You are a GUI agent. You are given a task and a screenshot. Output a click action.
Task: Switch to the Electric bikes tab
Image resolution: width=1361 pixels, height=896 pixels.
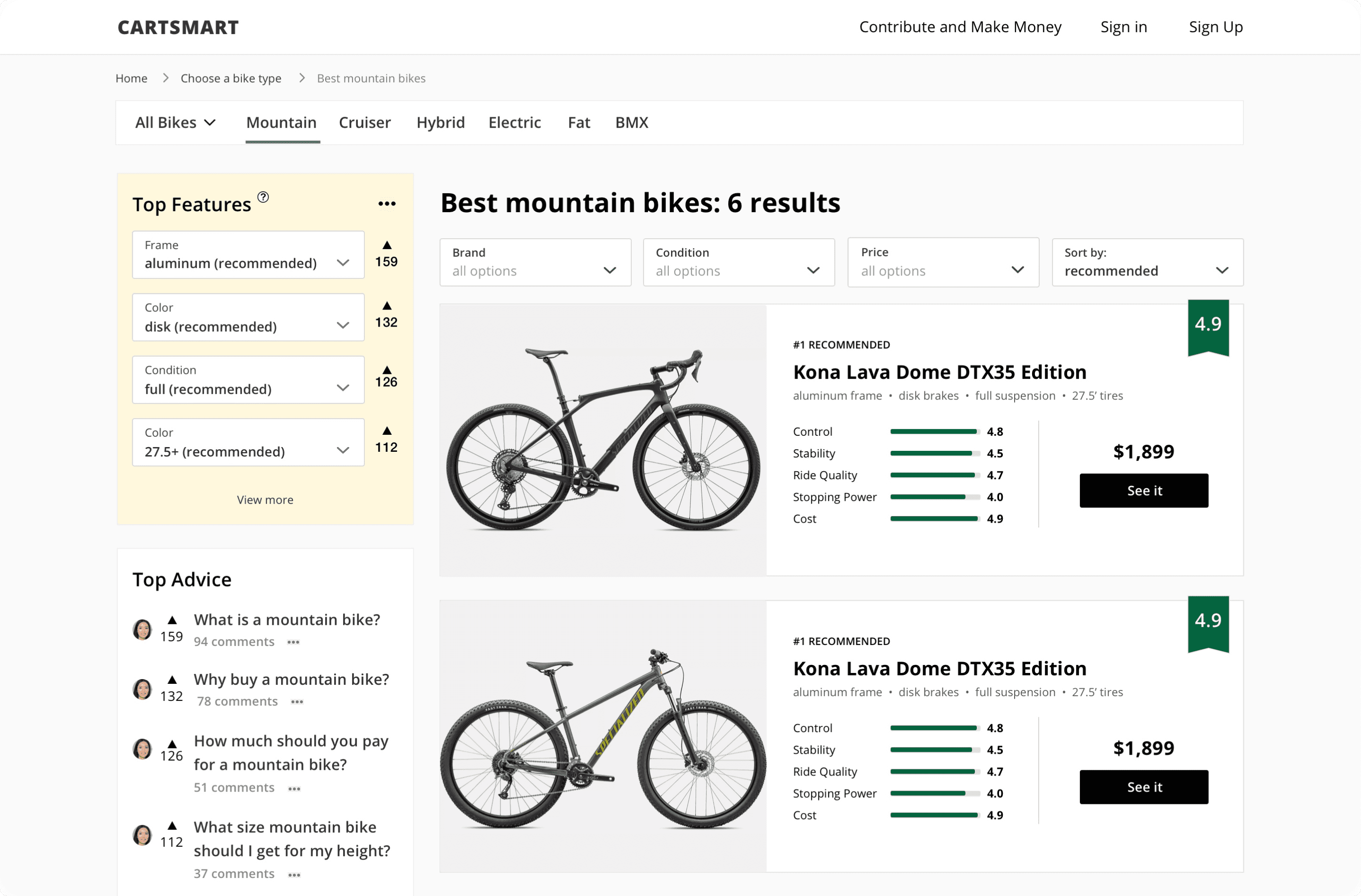[x=514, y=123]
